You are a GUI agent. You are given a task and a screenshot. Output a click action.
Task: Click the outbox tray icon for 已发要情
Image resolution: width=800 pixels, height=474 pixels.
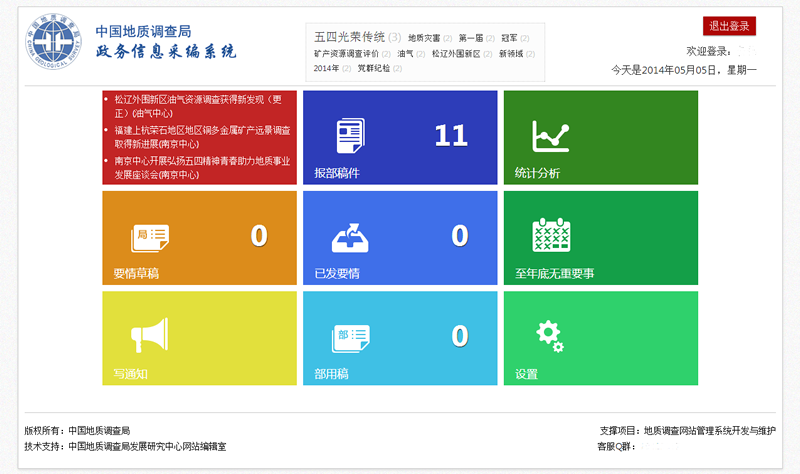coord(350,238)
